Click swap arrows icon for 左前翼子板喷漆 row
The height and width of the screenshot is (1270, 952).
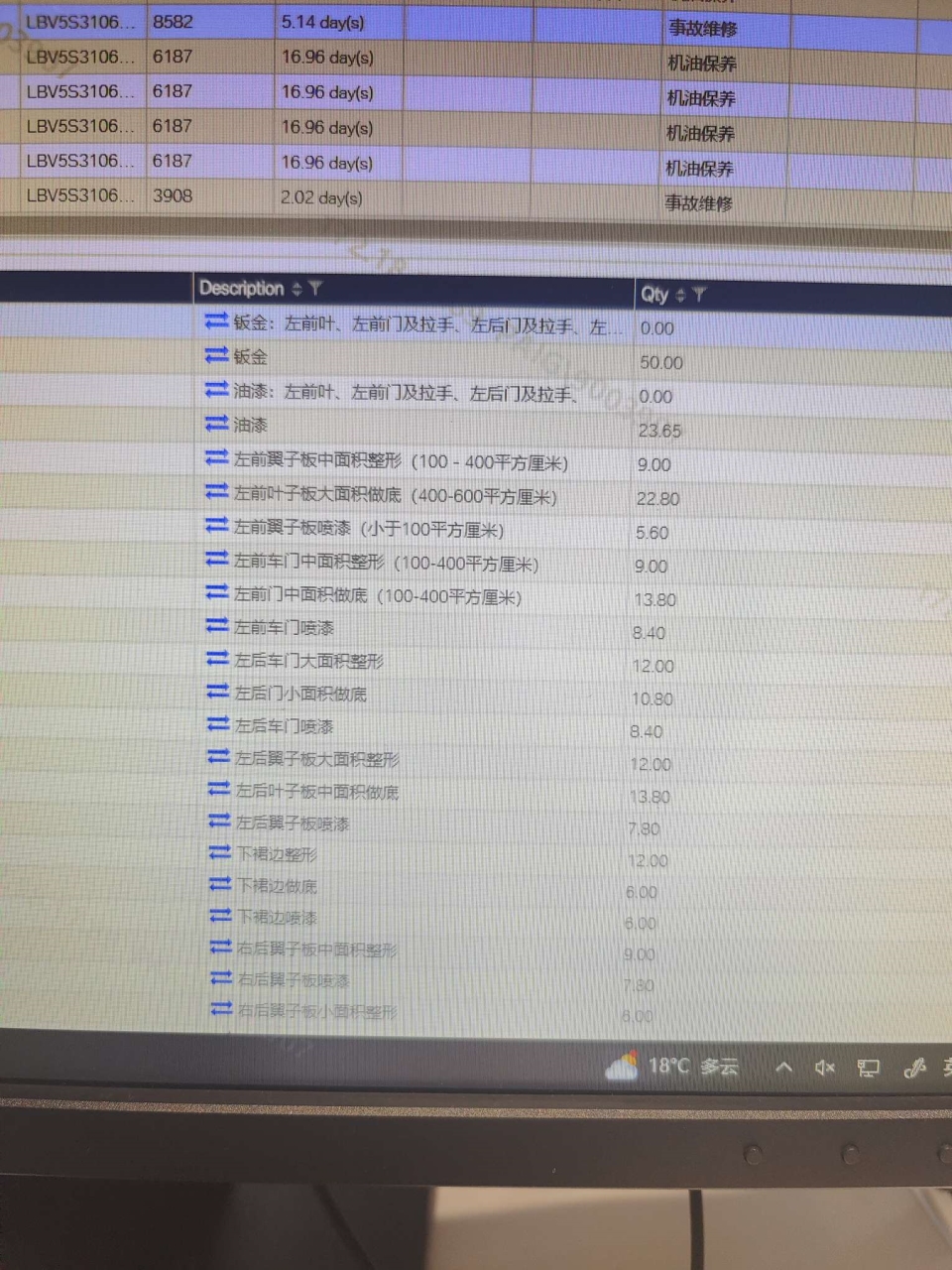[216, 526]
